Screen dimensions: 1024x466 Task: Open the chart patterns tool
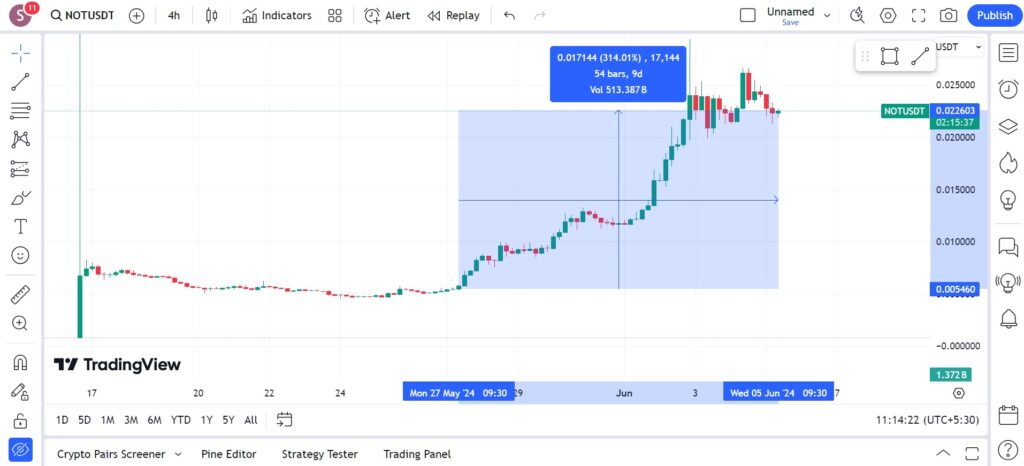coord(20,139)
